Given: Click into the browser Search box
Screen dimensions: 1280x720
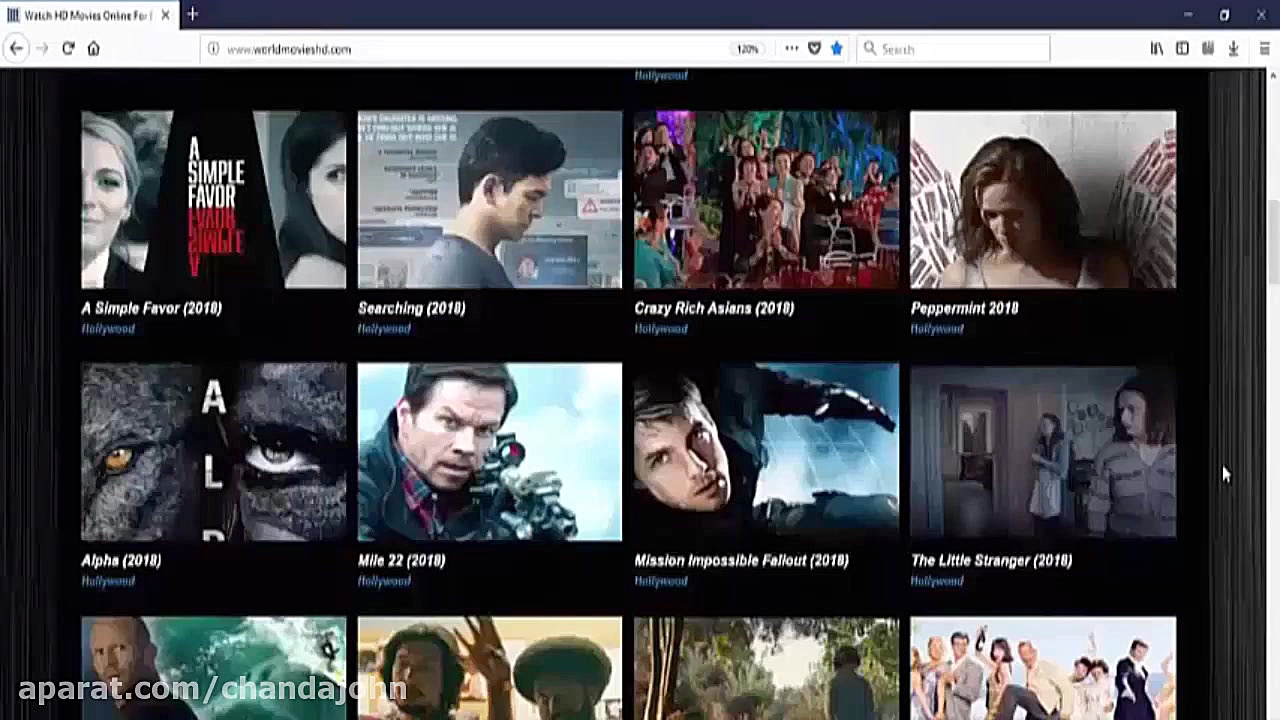Looking at the screenshot, I should (953, 48).
